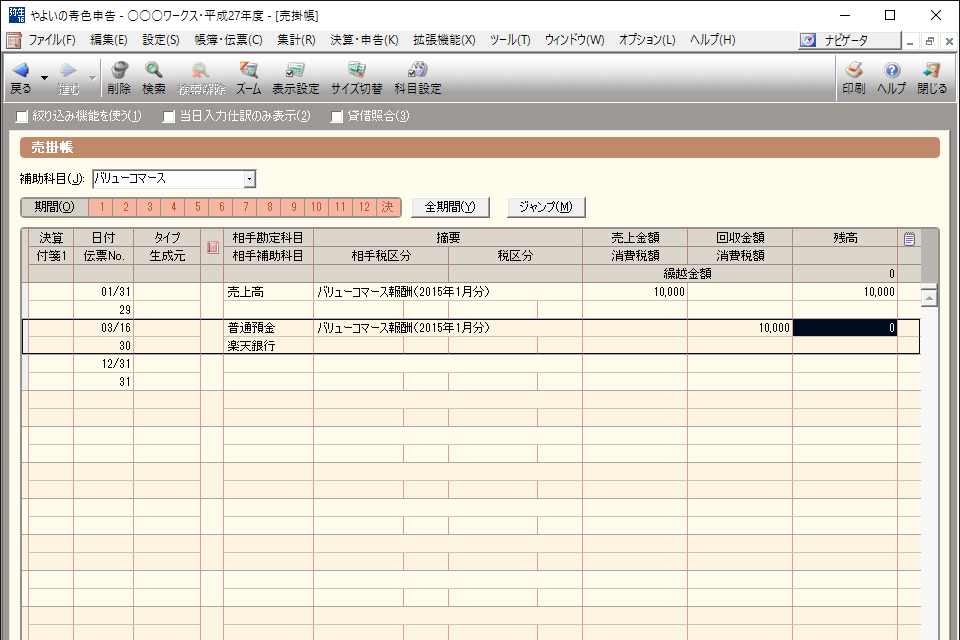The width and height of the screenshot is (960, 640).
Task: Click the table scrollbar up arrow
Action: 929,298
